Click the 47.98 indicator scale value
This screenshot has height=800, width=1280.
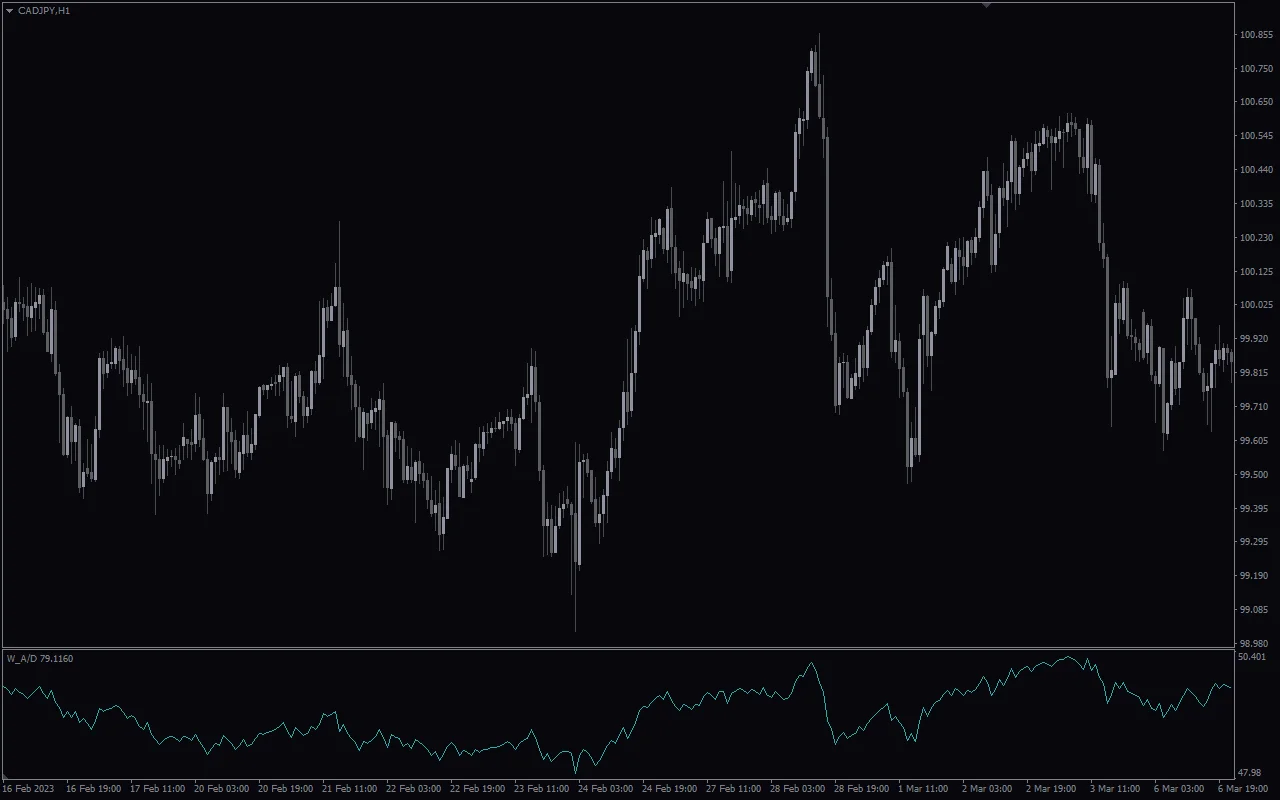[1249, 772]
